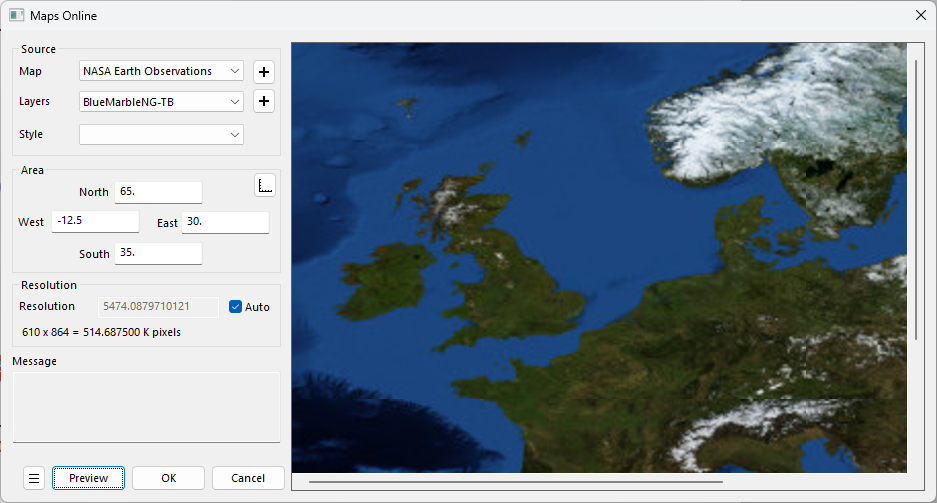The height and width of the screenshot is (503, 937).
Task: Open the Map source dropdown
Action: point(161,71)
